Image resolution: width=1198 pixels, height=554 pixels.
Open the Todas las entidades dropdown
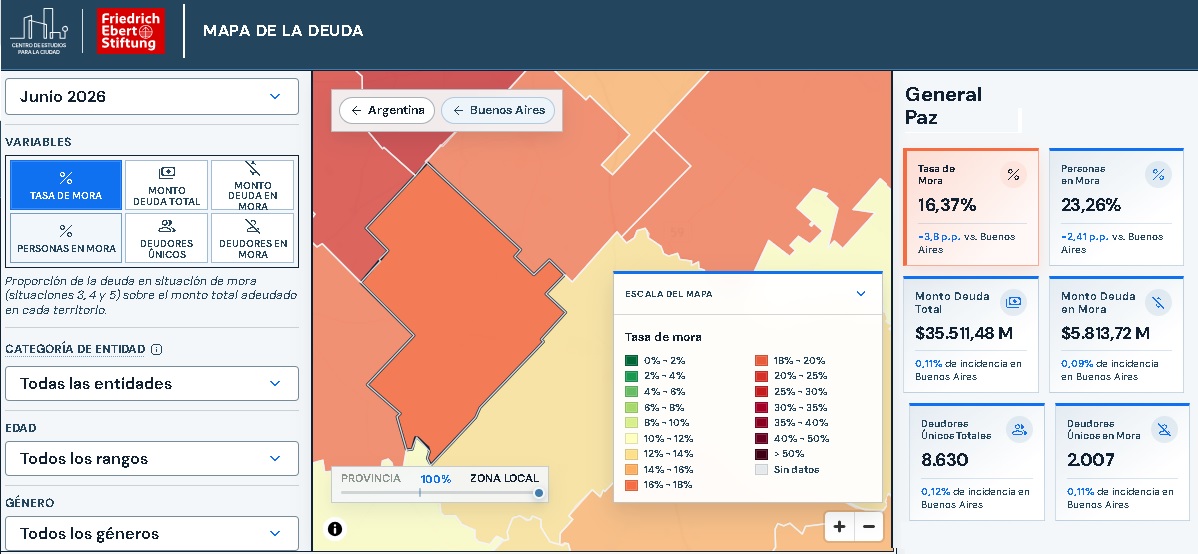(x=152, y=384)
